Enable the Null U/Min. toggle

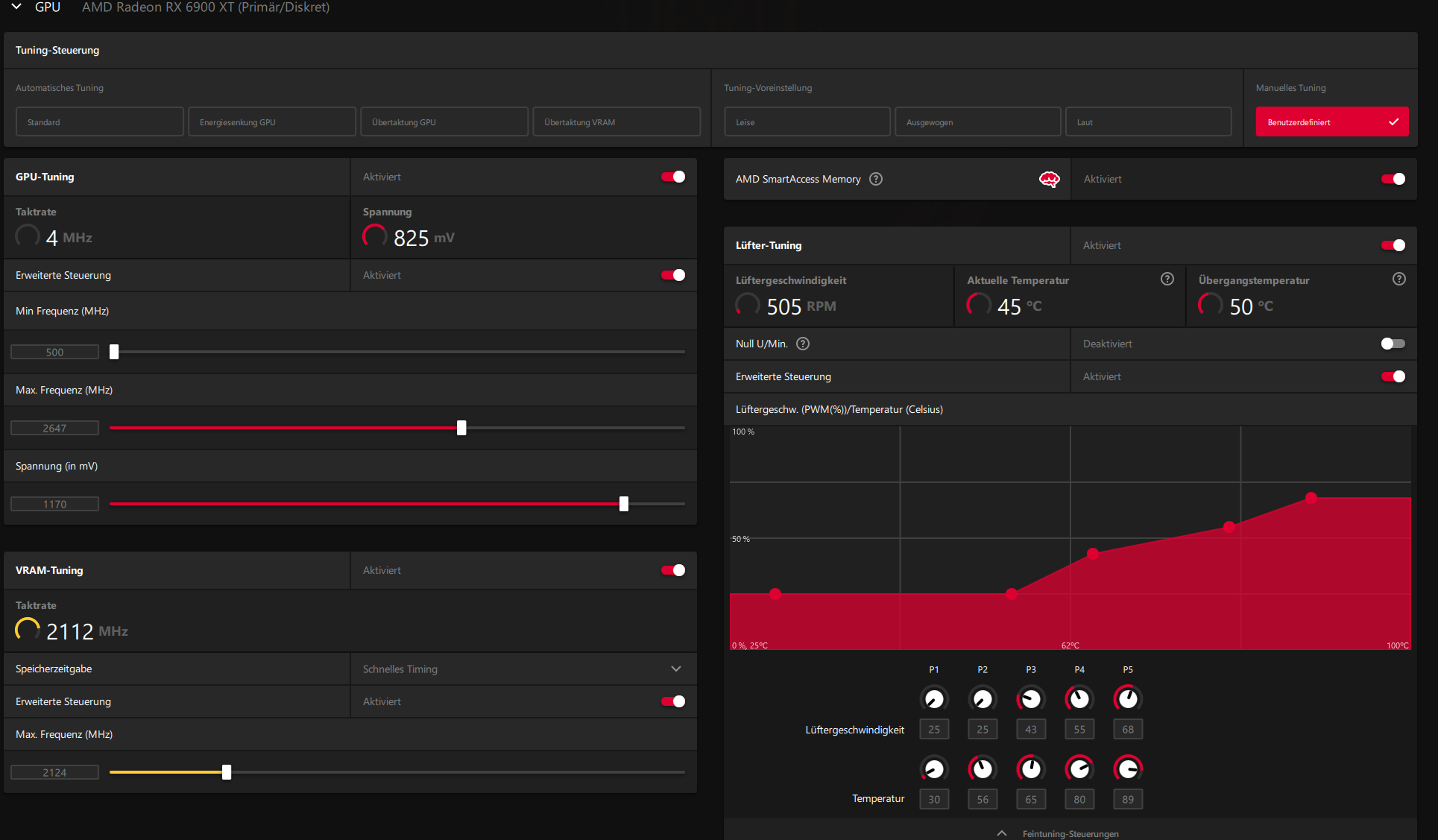pyautogui.click(x=1392, y=344)
